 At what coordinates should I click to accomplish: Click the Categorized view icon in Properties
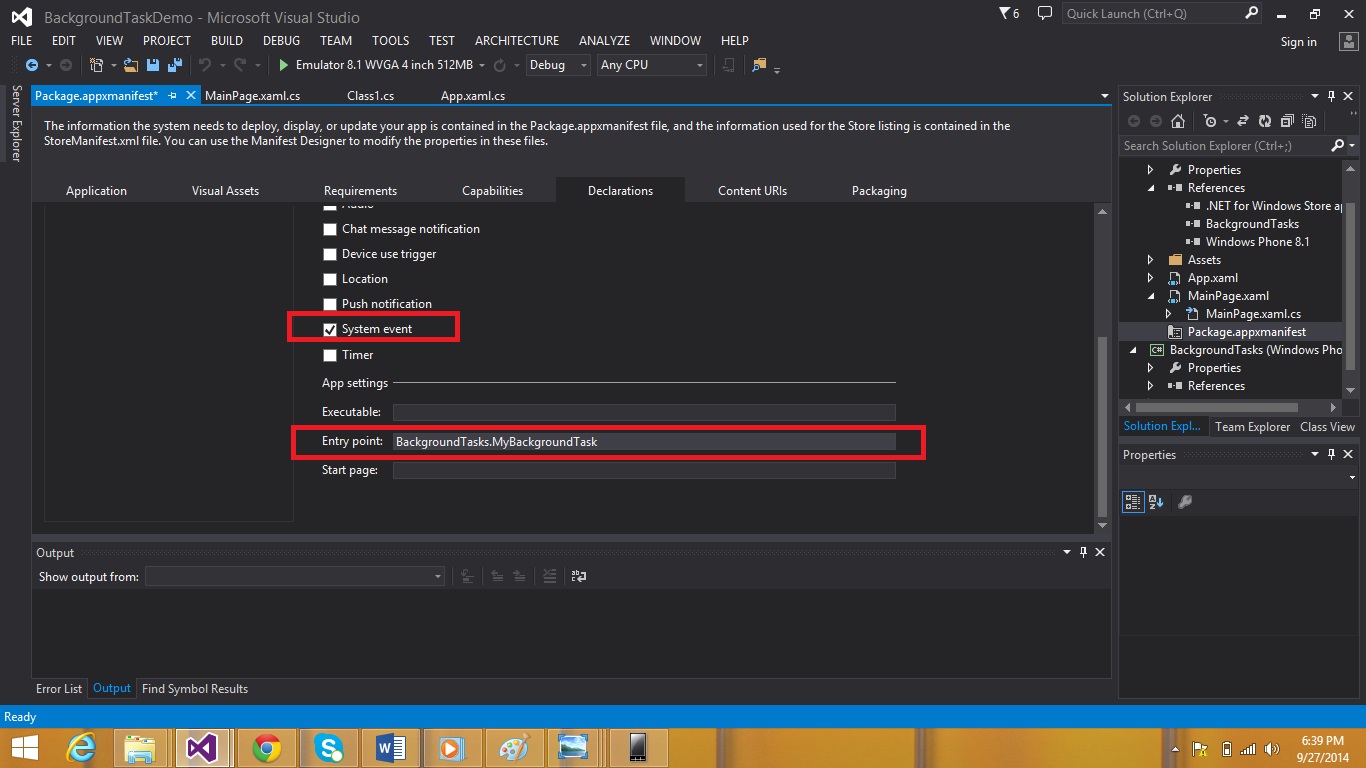pyautogui.click(x=1133, y=502)
